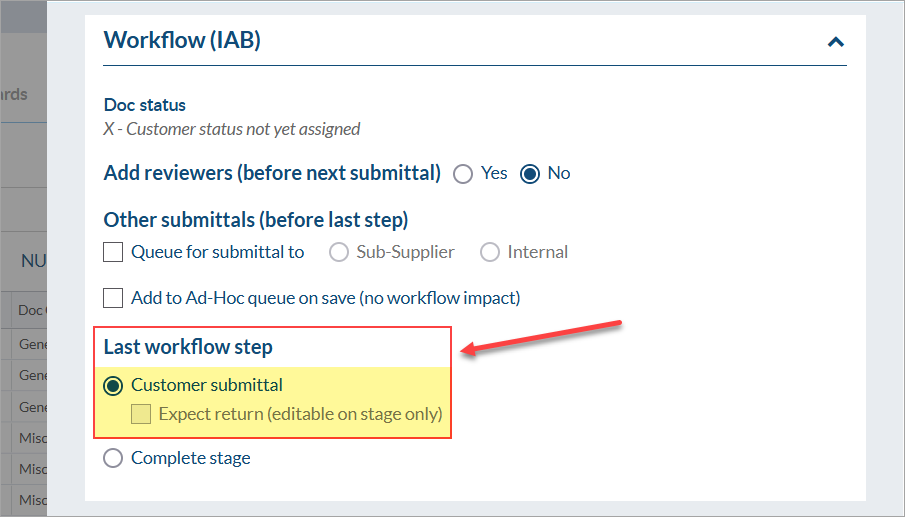The width and height of the screenshot is (905, 517).
Task: Click the Last workflow step heading
Action: point(188,347)
